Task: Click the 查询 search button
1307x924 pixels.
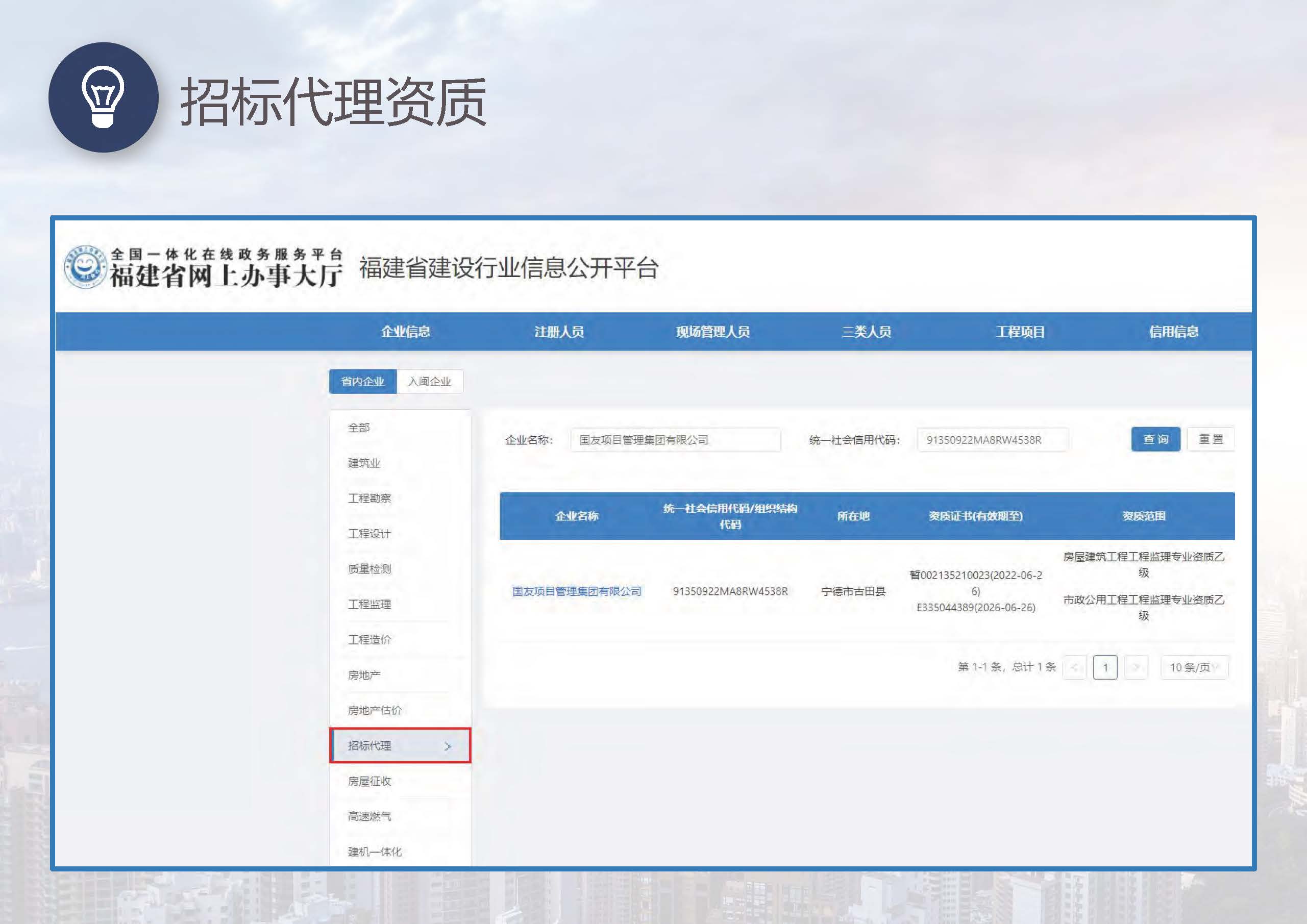Action: 1155,439
